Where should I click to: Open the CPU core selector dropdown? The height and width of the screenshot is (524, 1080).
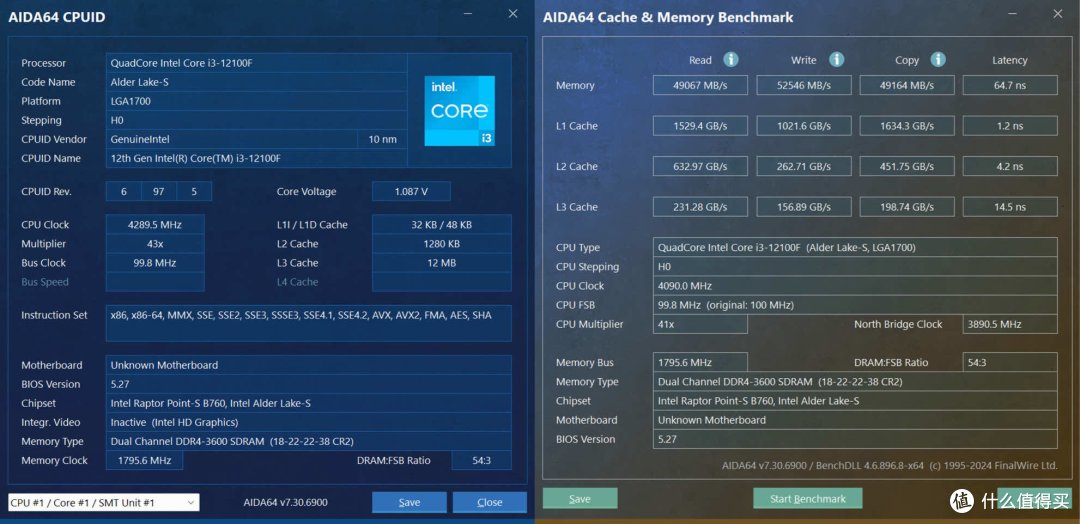[103, 503]
